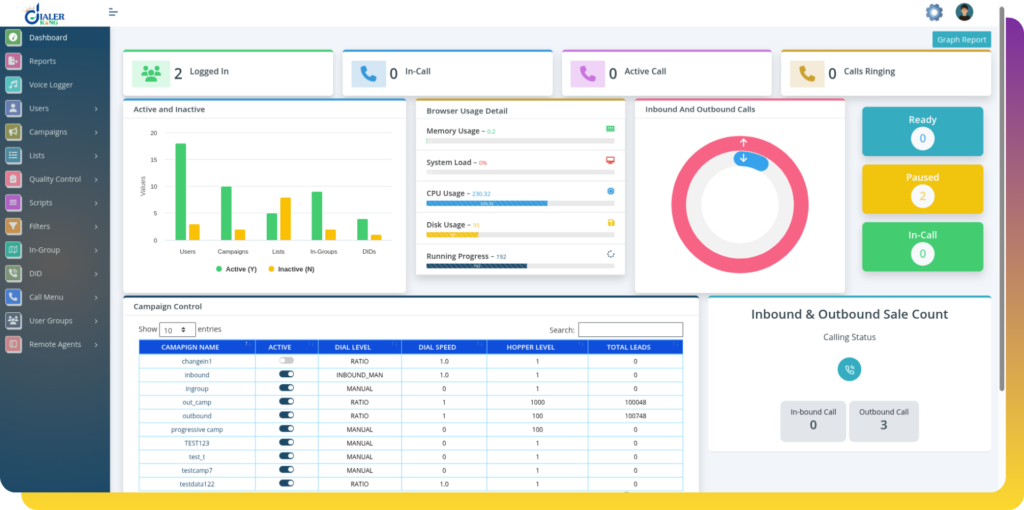Click the Scripts sidebar icon
1024x510 pixels.
point(14,202)
